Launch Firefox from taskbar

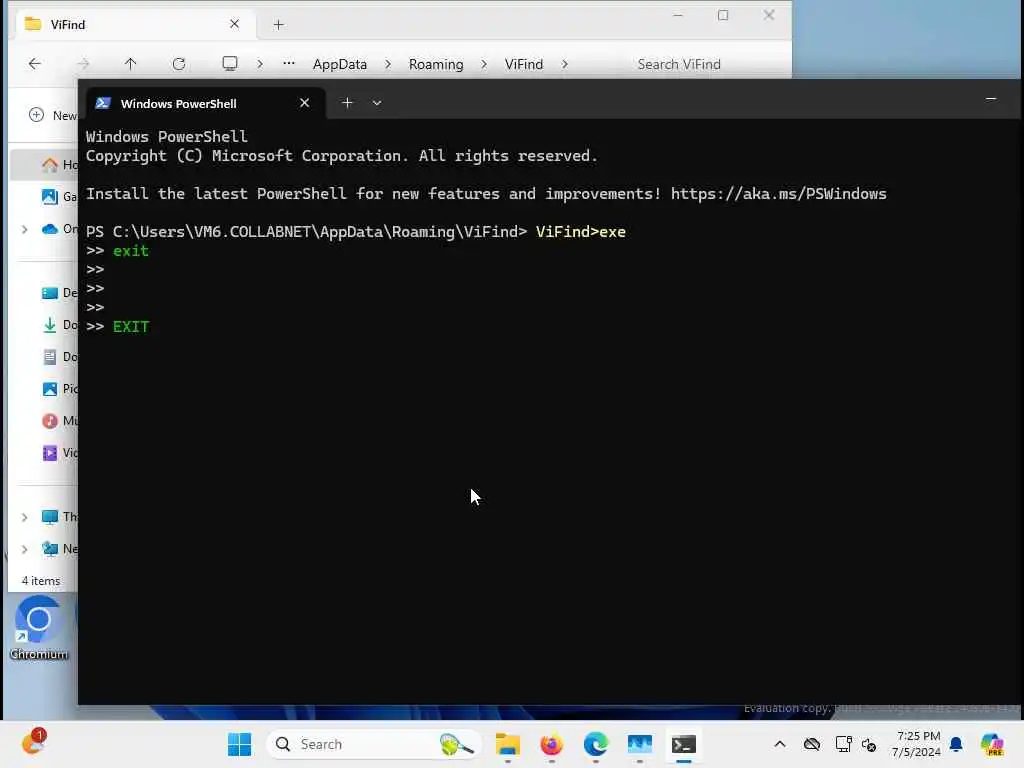(x=551, y=744)
